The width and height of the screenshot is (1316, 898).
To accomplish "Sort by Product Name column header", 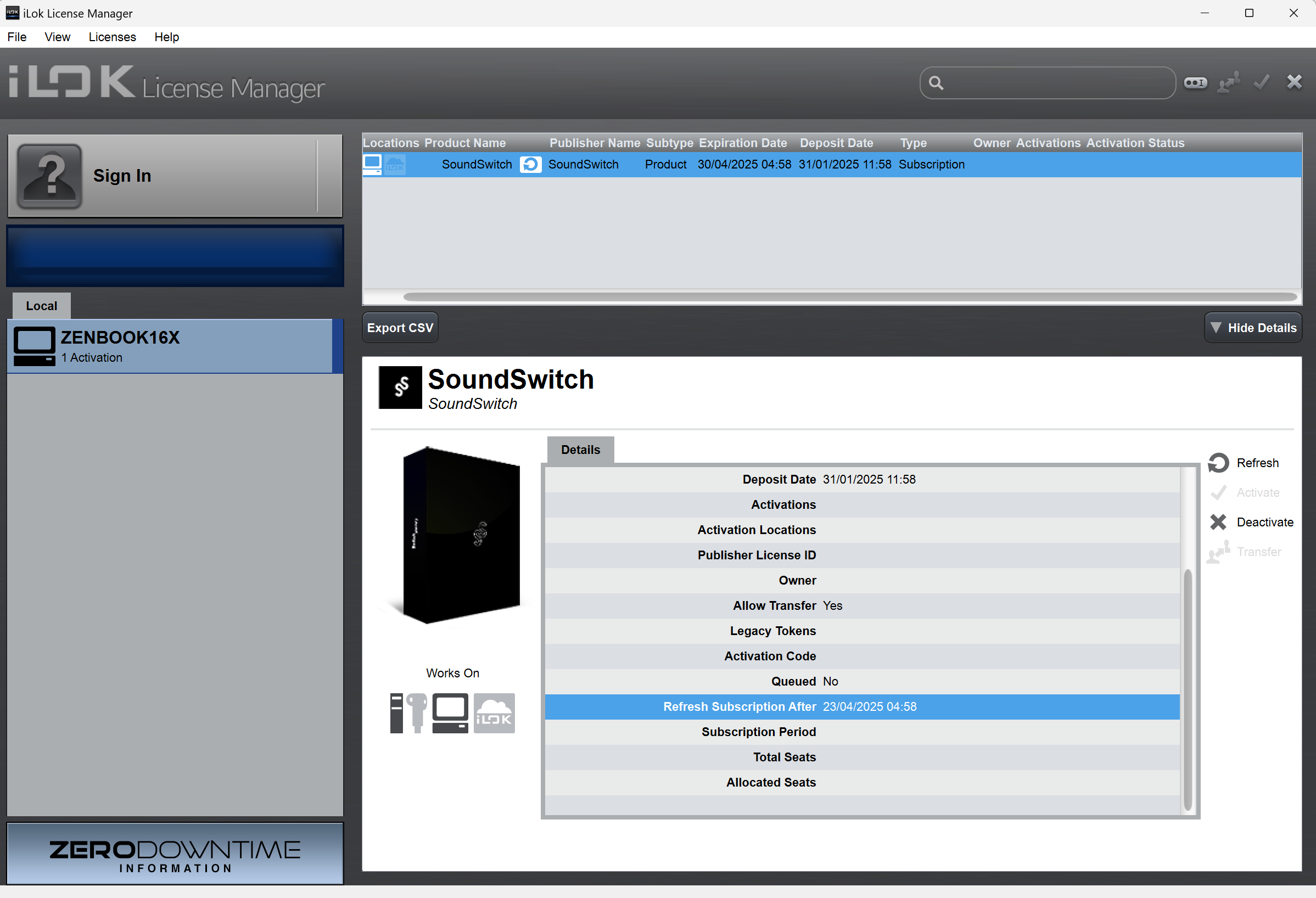I will coord(465,143).
